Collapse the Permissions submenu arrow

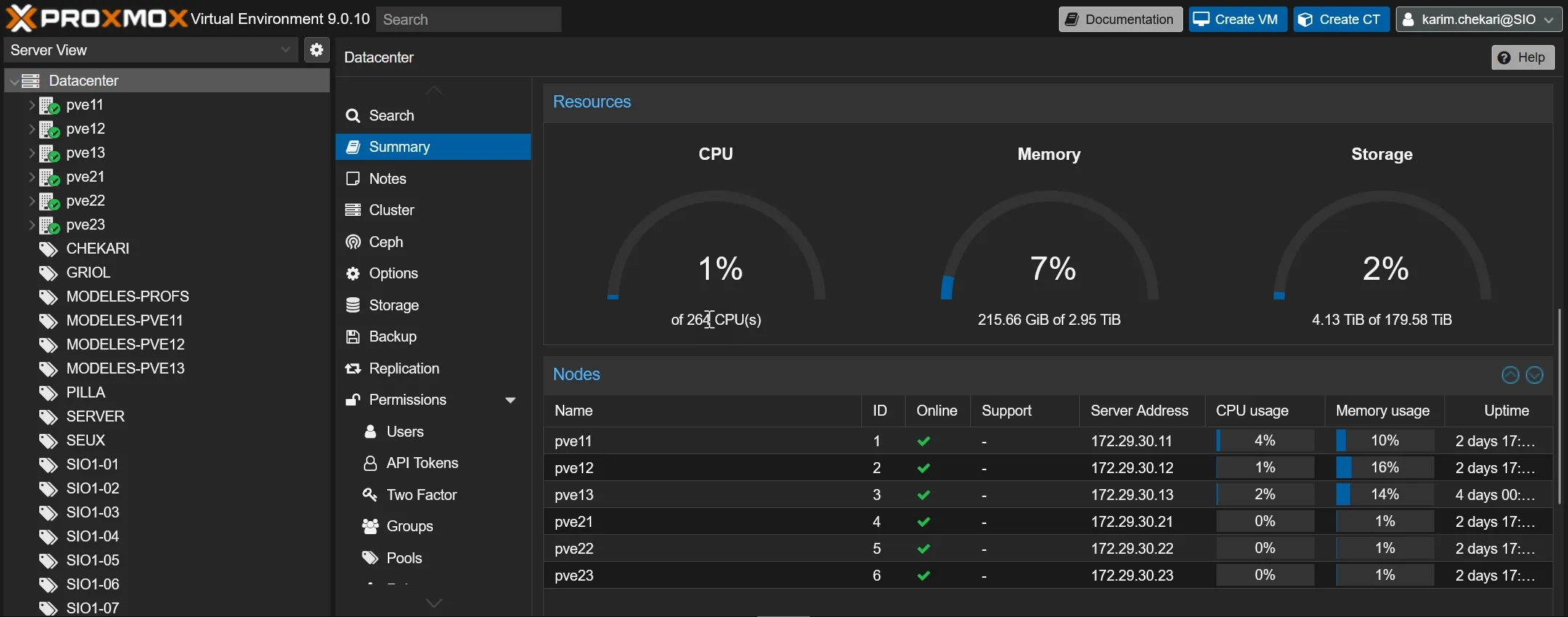(511, 400)
